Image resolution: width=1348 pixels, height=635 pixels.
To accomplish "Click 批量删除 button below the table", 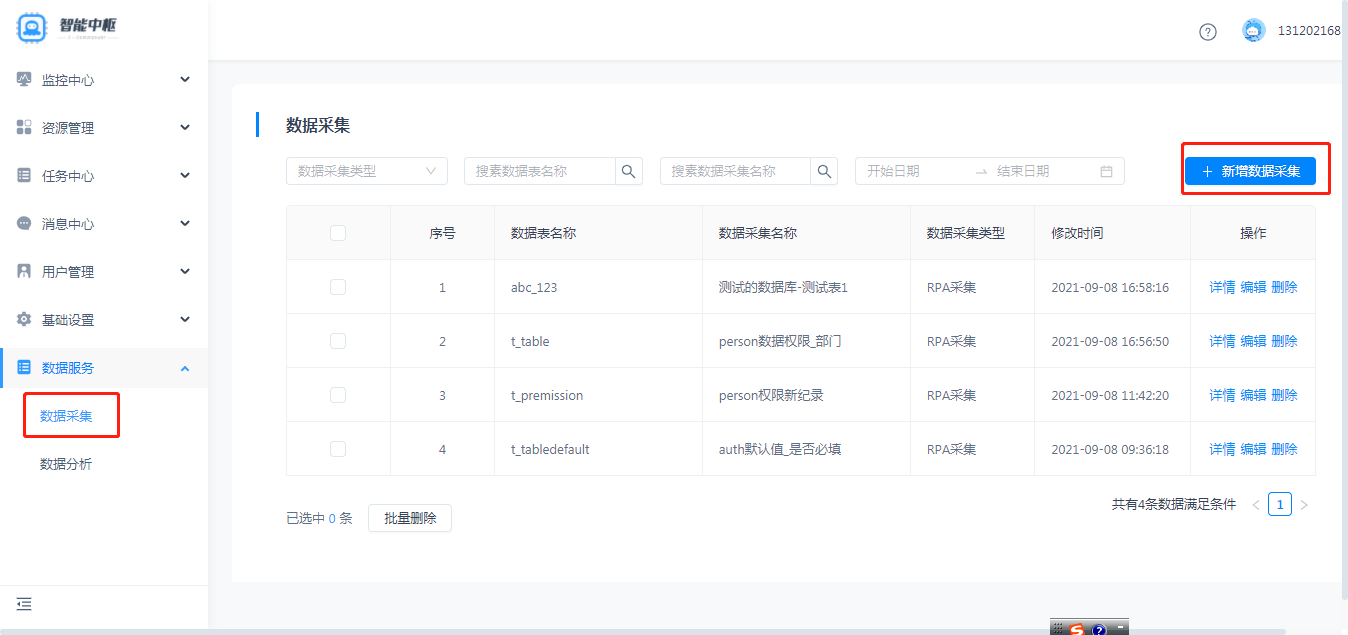I will click(410, 518).
